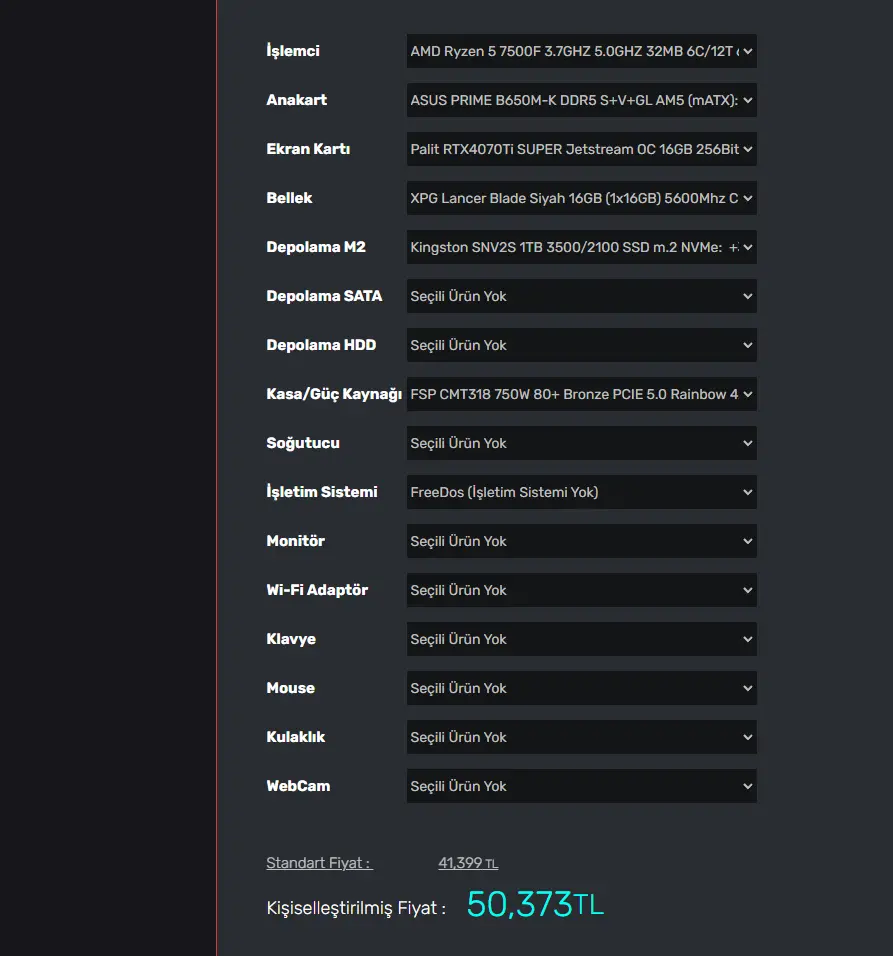893x956 pixels.
Task: Expand the Ekran Kartı selection dropdown
Action: tap(582, 149)
